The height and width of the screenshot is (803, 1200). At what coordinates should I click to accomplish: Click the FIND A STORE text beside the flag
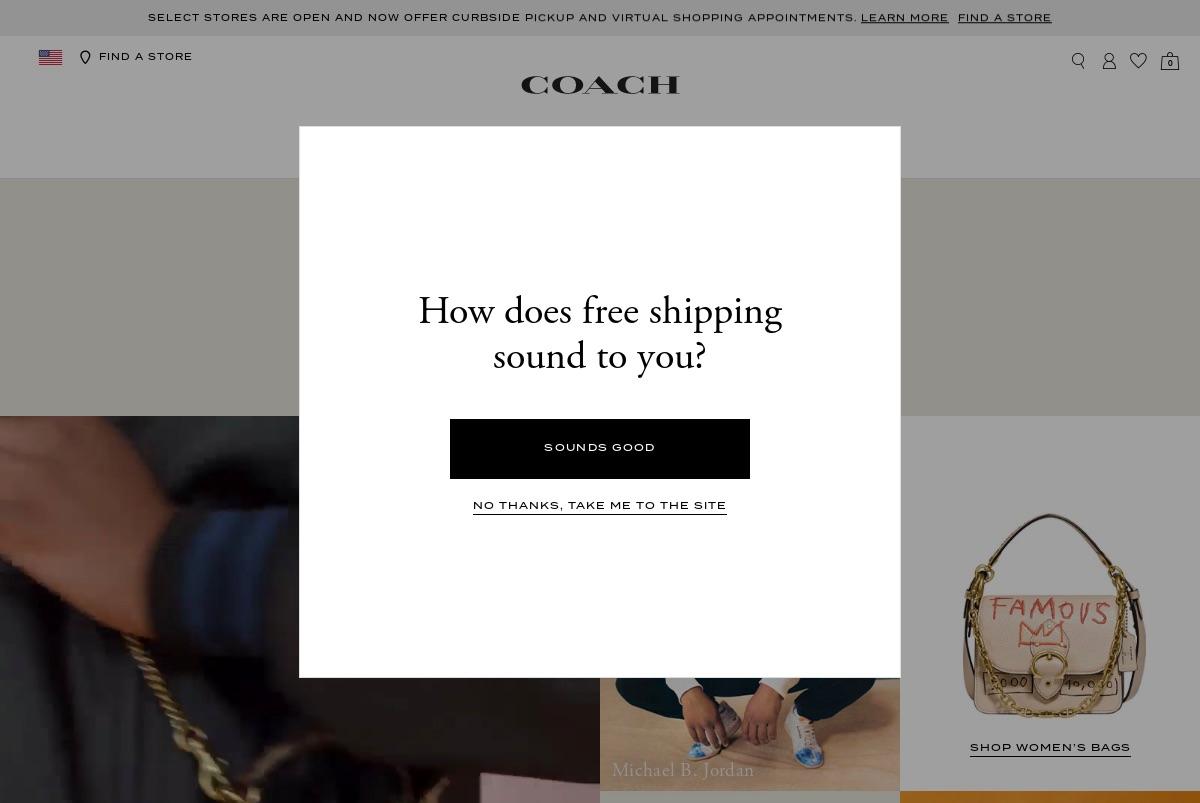[145, 57]
